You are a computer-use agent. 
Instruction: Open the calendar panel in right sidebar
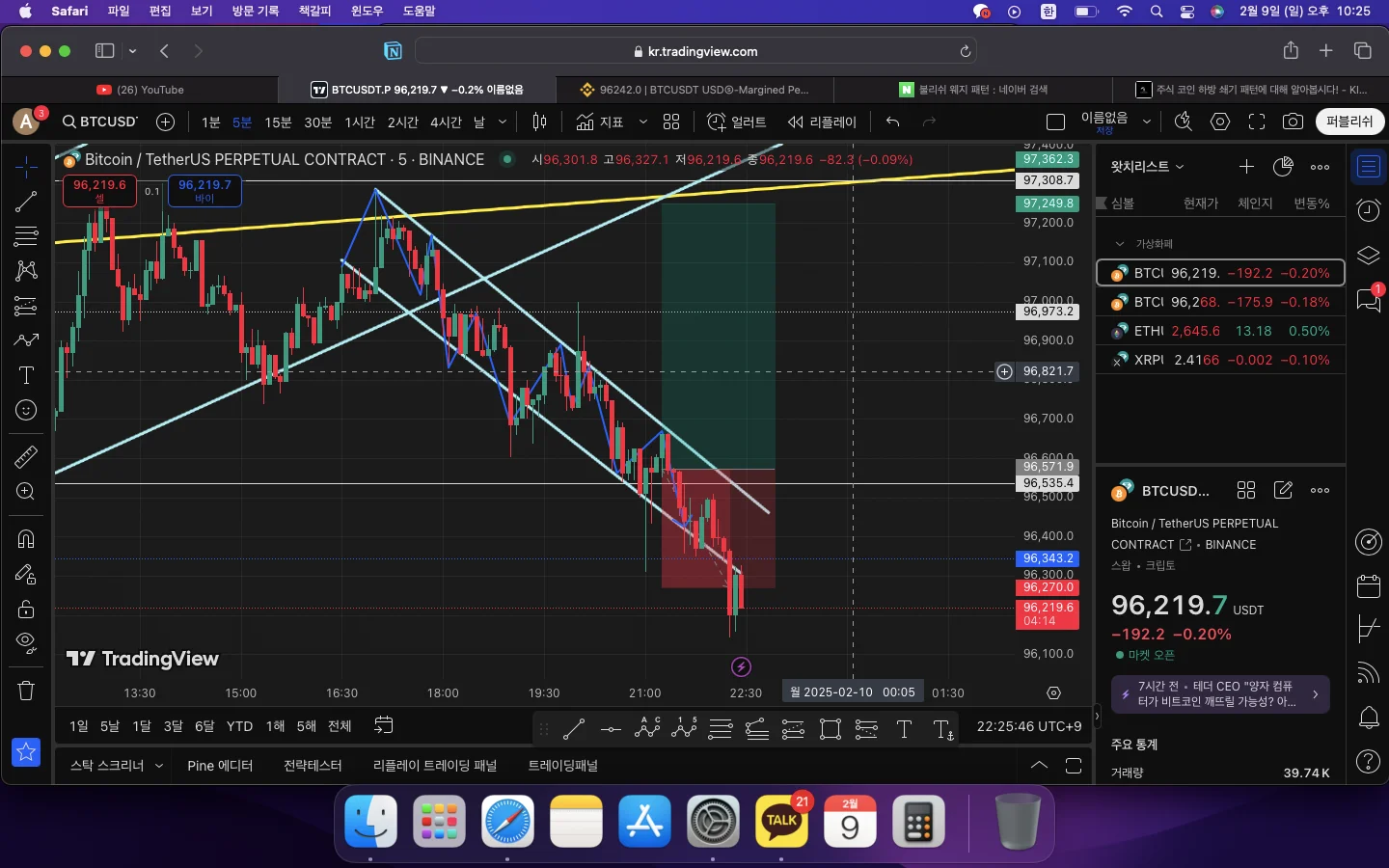click(x=1369, y=585)
